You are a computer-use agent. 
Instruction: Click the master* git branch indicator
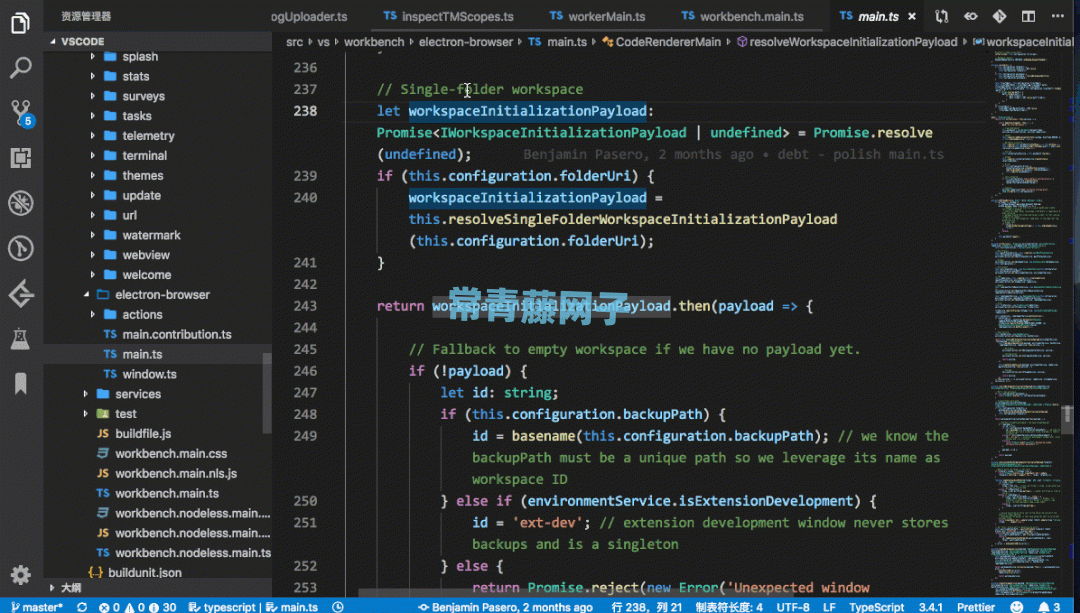click(x=37, y=607)
